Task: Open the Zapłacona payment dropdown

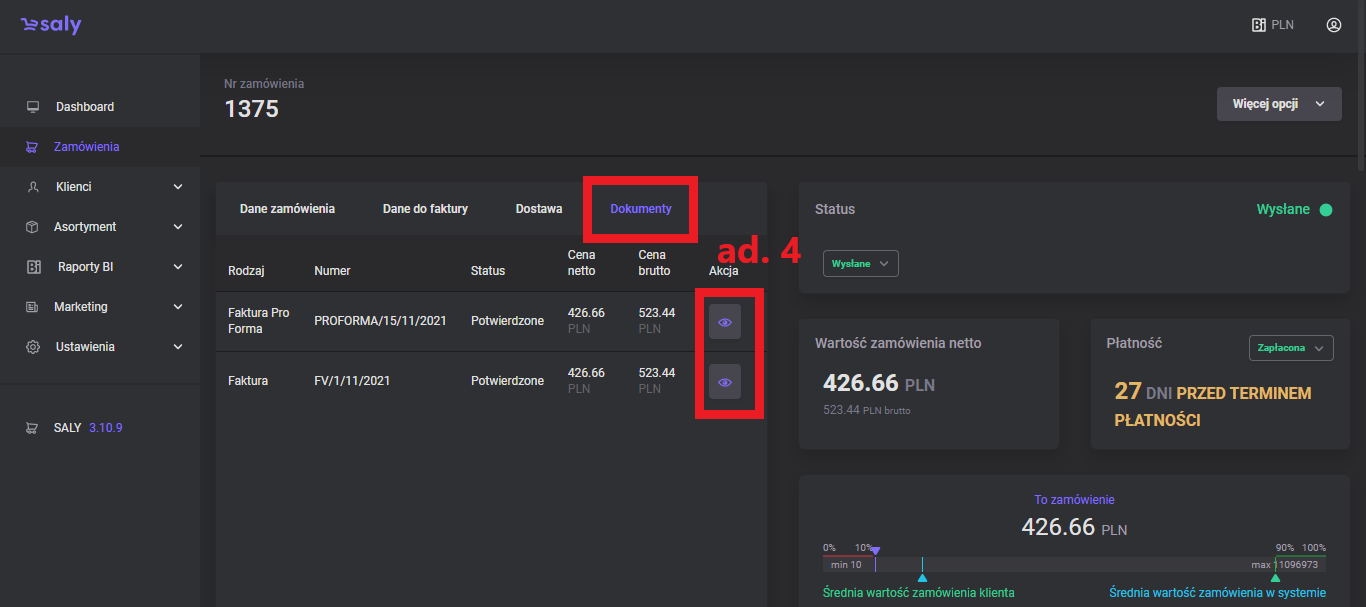Action: (x=1290, y=348)
